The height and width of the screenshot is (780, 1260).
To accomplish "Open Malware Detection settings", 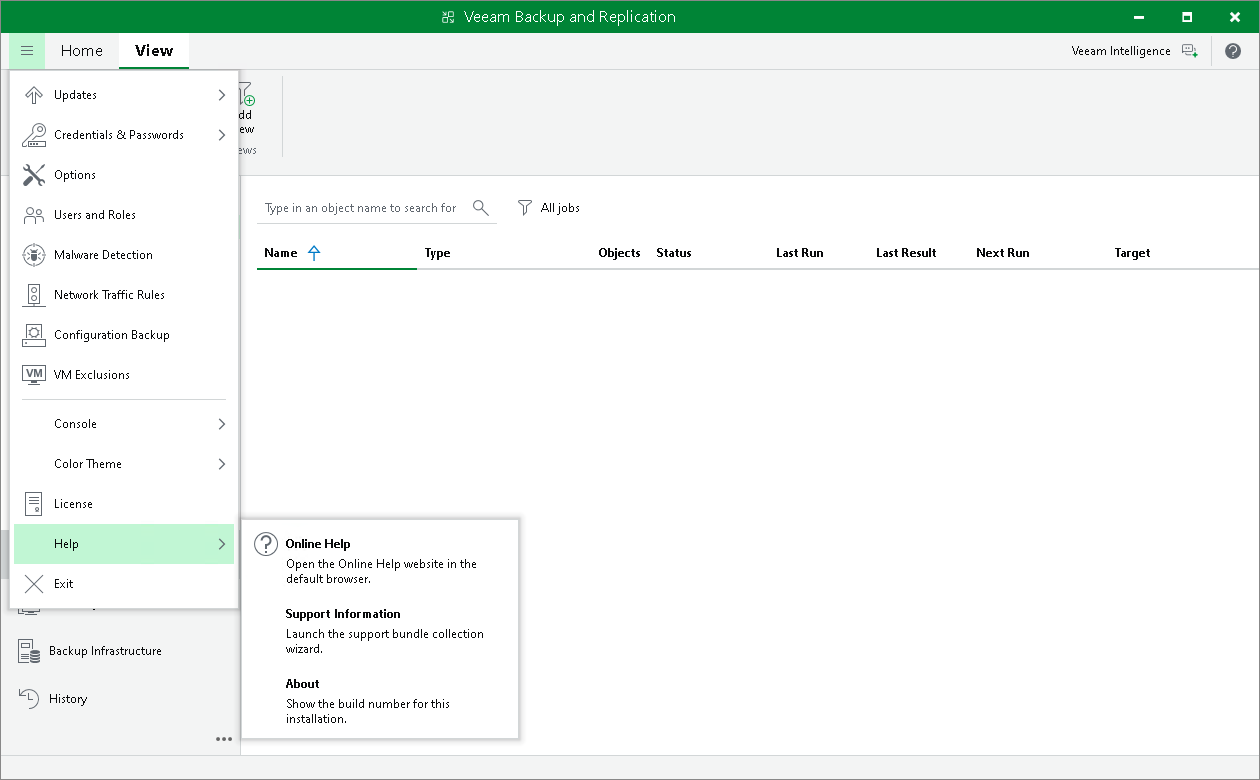I will pyautogui.click(x=124, y=255).
